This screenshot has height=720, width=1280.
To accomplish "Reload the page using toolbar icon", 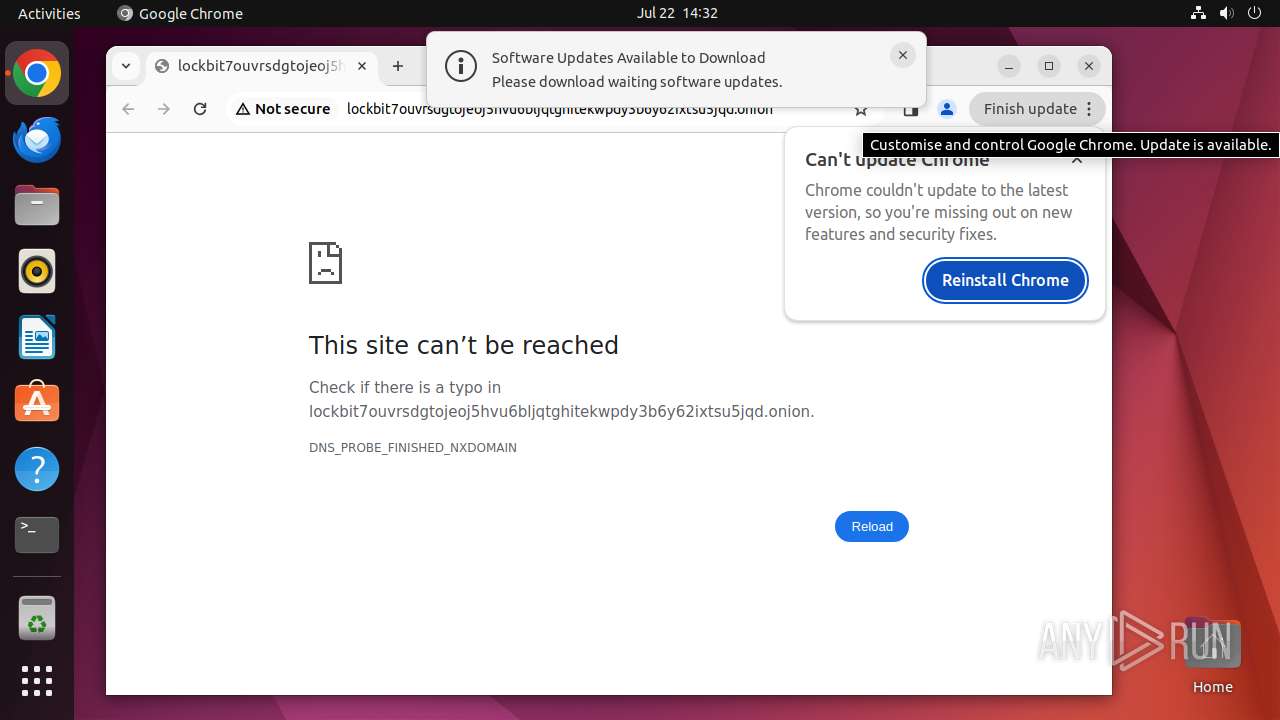I will pos(200,109).
